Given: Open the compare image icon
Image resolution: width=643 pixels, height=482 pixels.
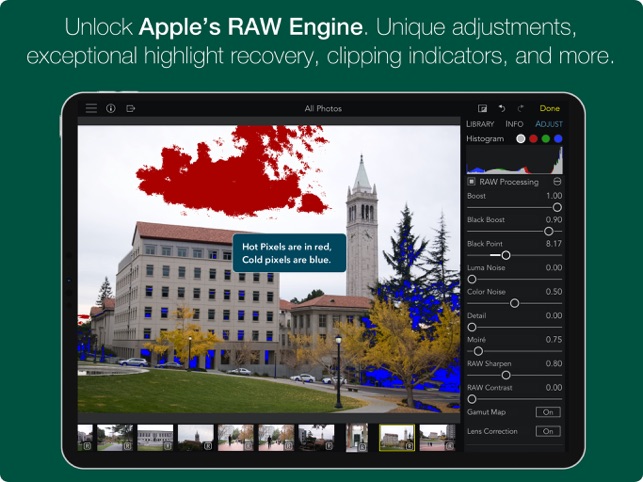Looking at the screenshot, I should (483, 108).
